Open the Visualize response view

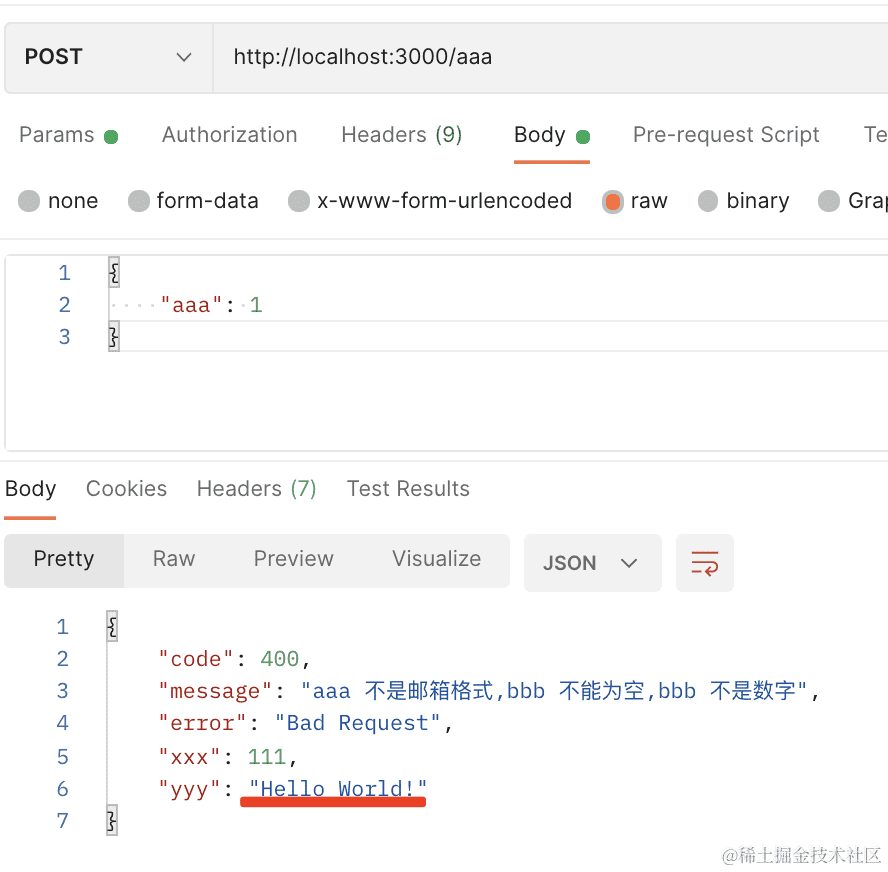[x=436, y=559]
